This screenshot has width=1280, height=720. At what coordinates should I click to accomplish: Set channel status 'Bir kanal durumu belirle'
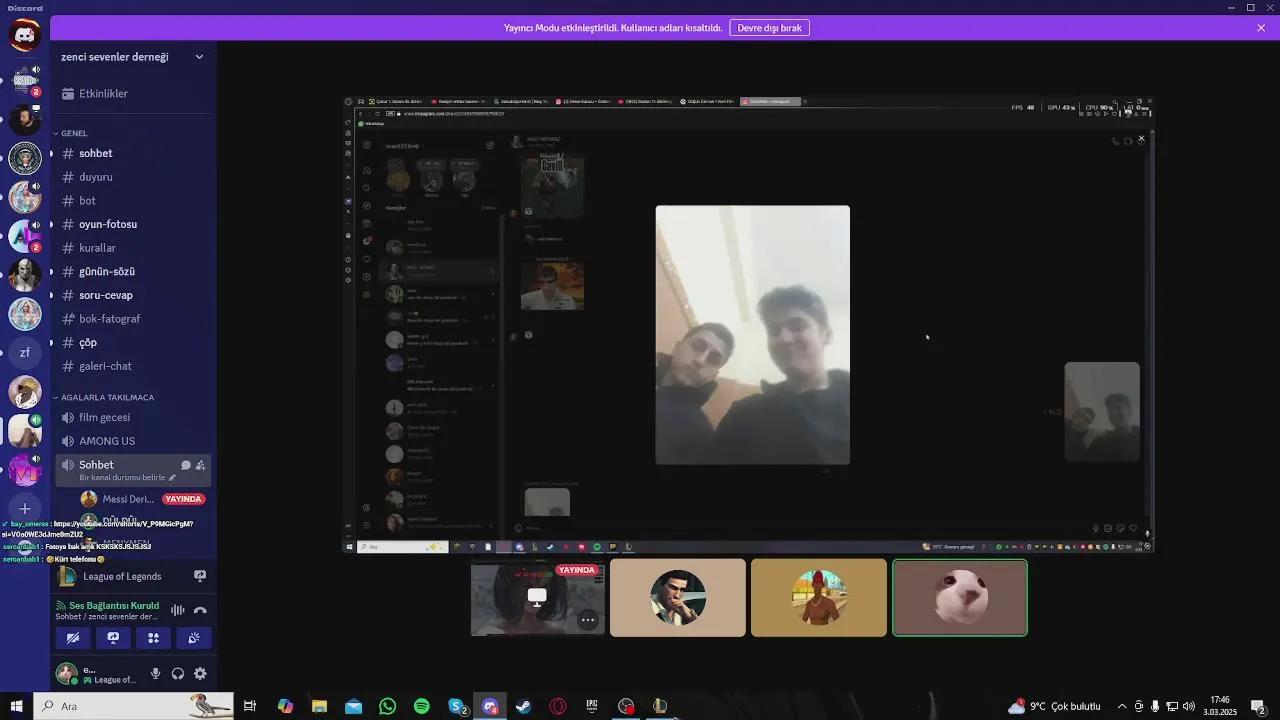pyautogui.click(x=127, y=478)
